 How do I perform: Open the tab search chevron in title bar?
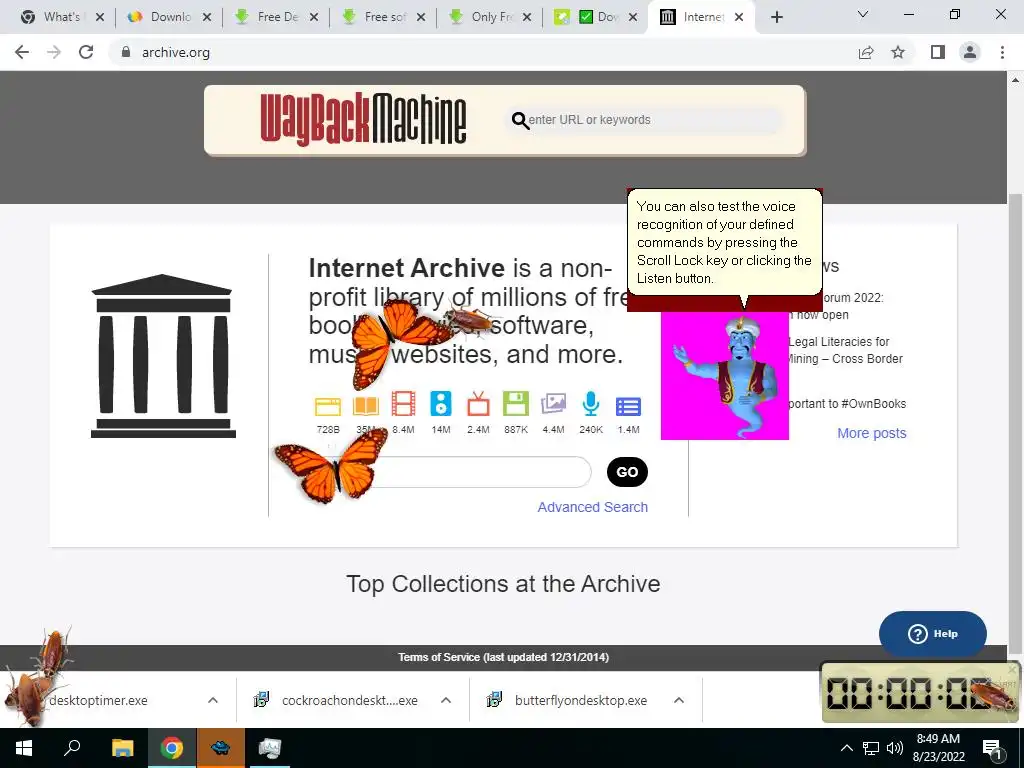click(x=863, y=14)
